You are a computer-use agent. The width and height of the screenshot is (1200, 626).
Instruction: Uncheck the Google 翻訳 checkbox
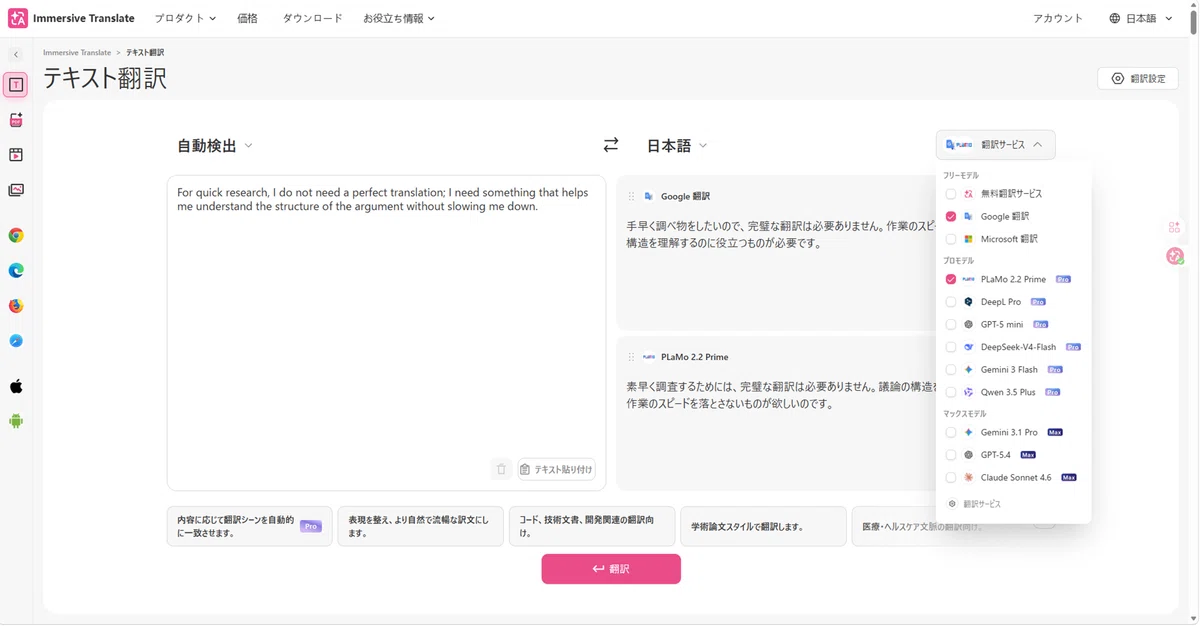[x=951, y=216]
